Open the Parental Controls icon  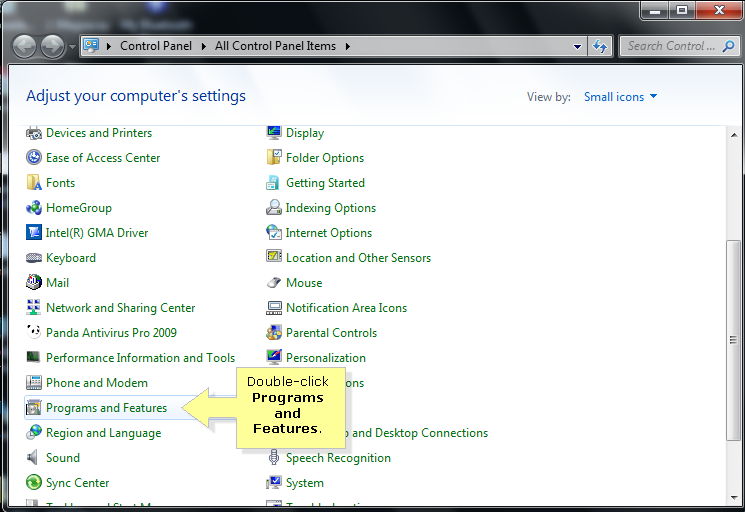coord(274,333)
